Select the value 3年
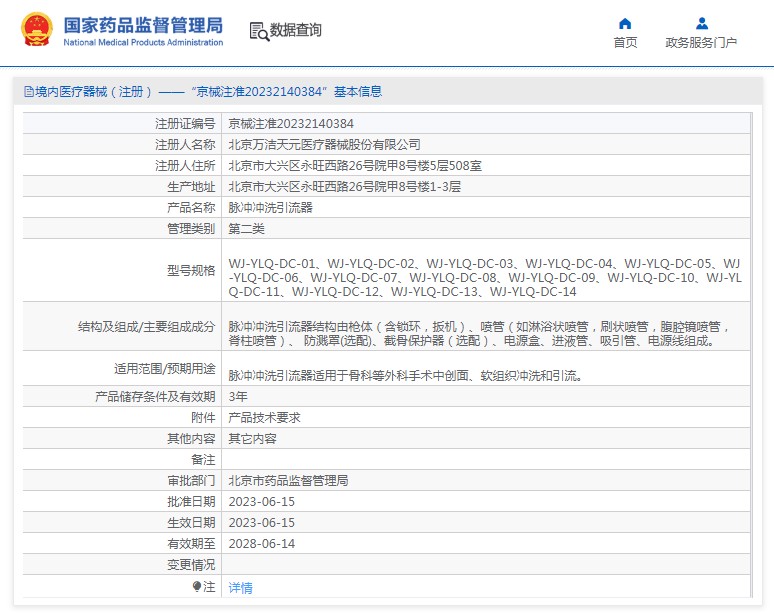This screenshot has width=774, height=614. coord(238,396)
